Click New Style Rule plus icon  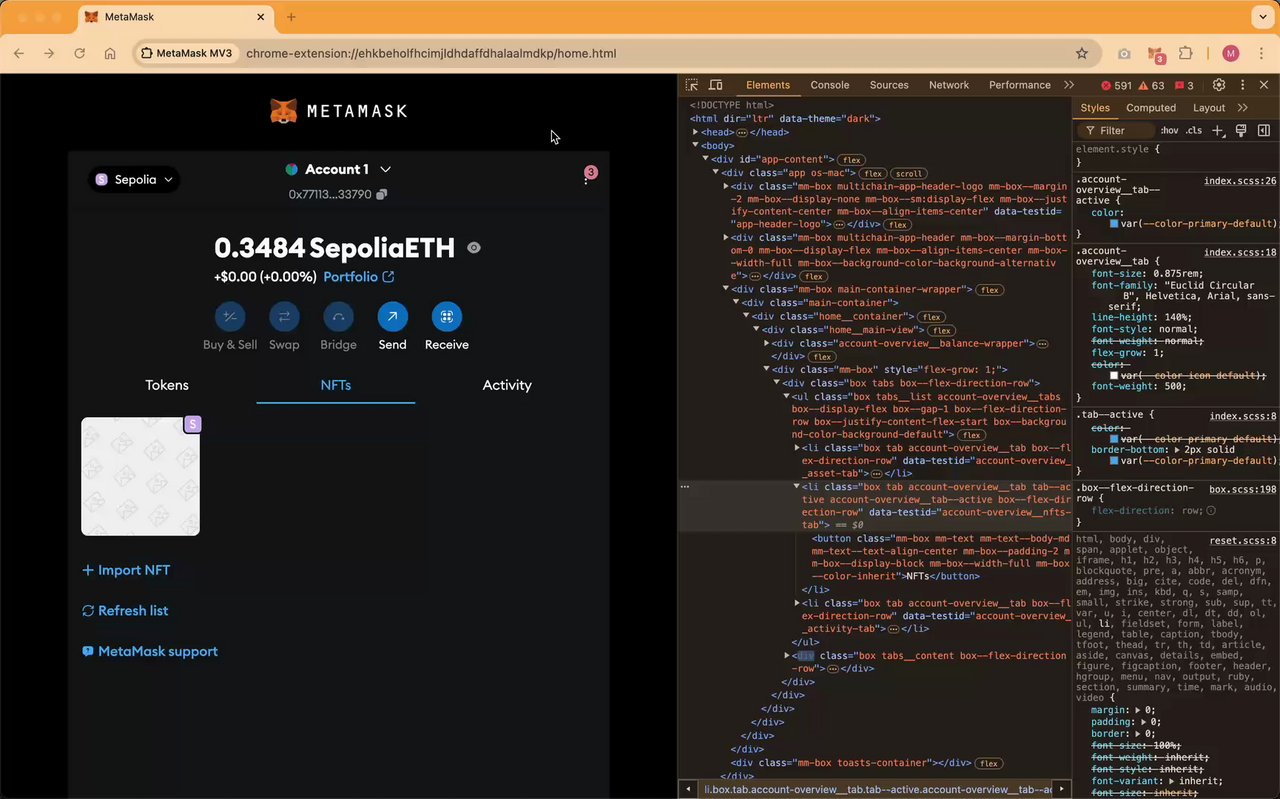(x=1218, y=130)
